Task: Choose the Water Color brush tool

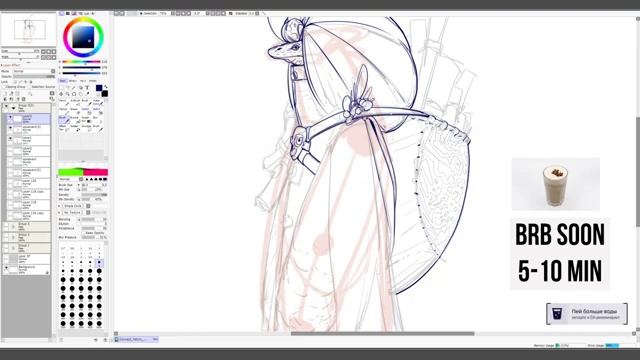Action: 98,103
